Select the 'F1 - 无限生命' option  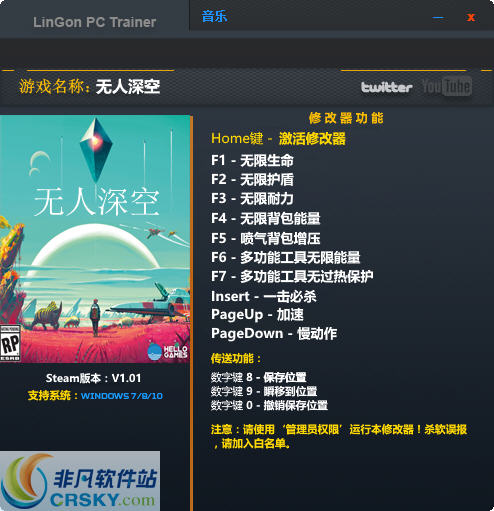click(x=252, y=160)
